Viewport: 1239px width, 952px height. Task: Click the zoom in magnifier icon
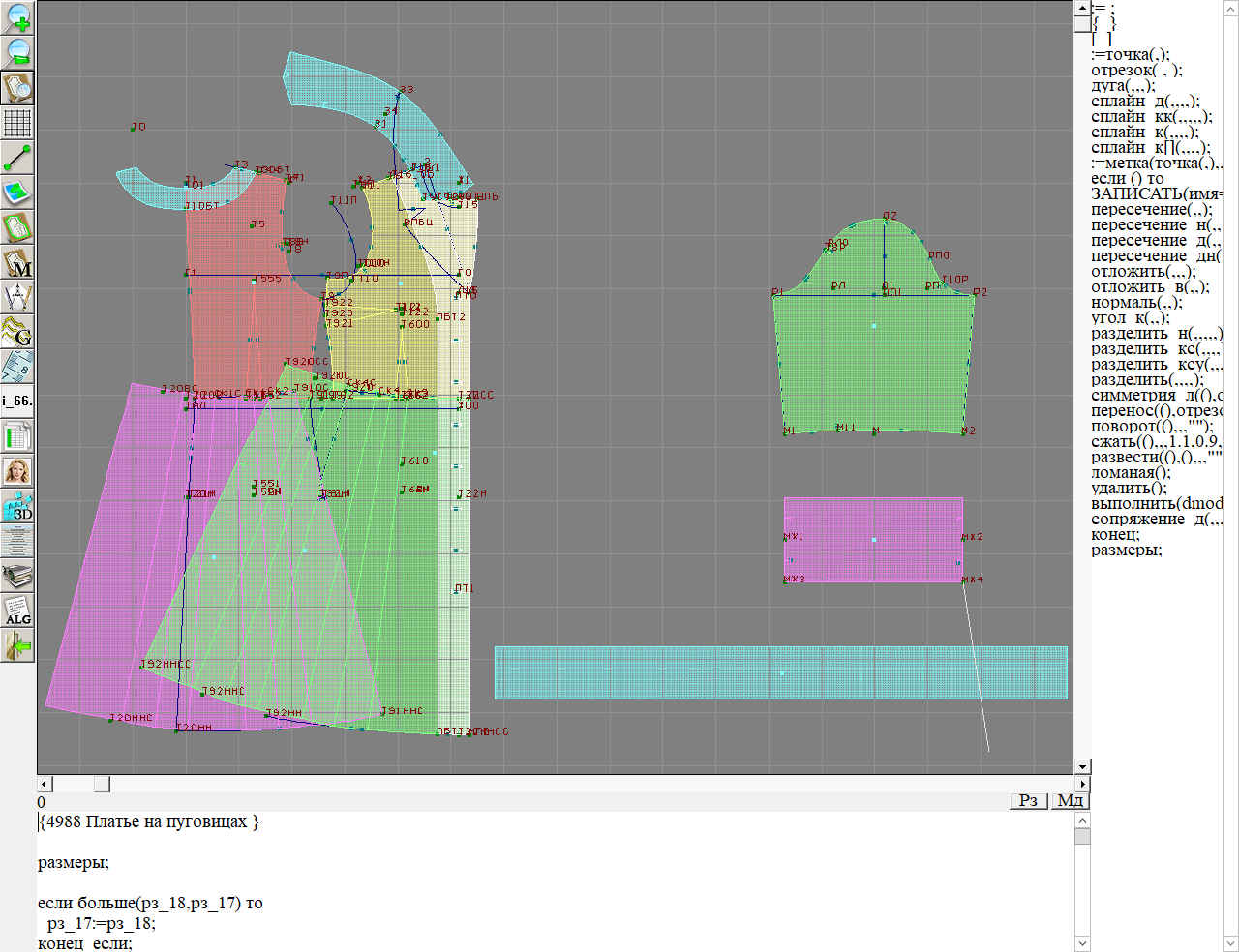(17, 17)
